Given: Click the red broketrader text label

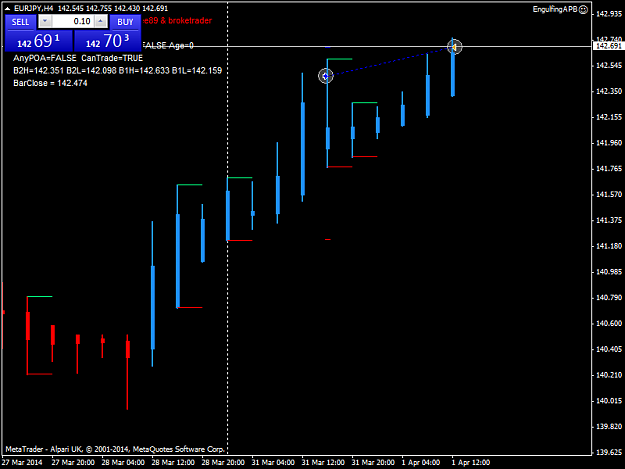Looking at the screenshot, I should click(177, 21).
